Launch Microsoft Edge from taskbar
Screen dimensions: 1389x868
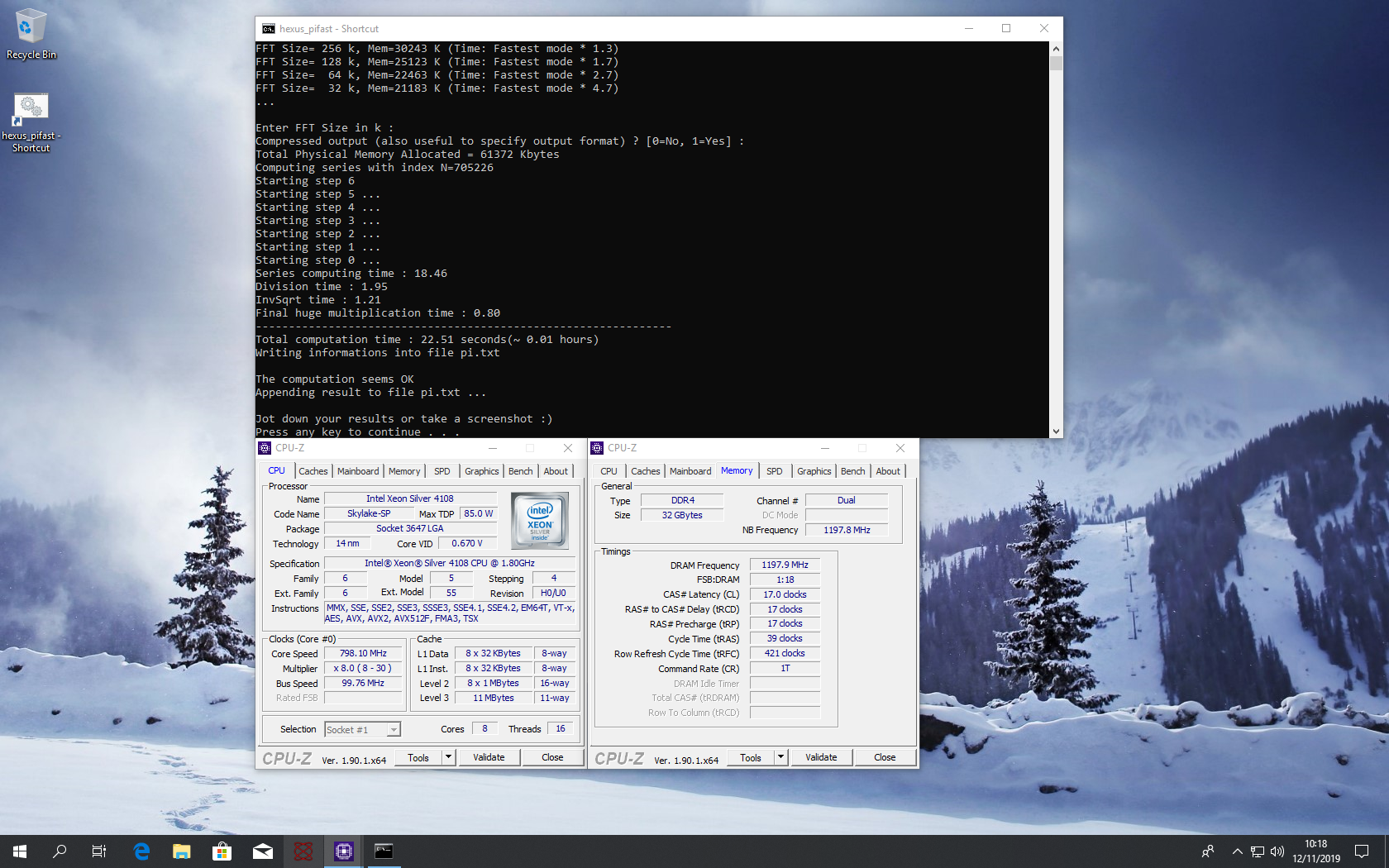point(141,851)
